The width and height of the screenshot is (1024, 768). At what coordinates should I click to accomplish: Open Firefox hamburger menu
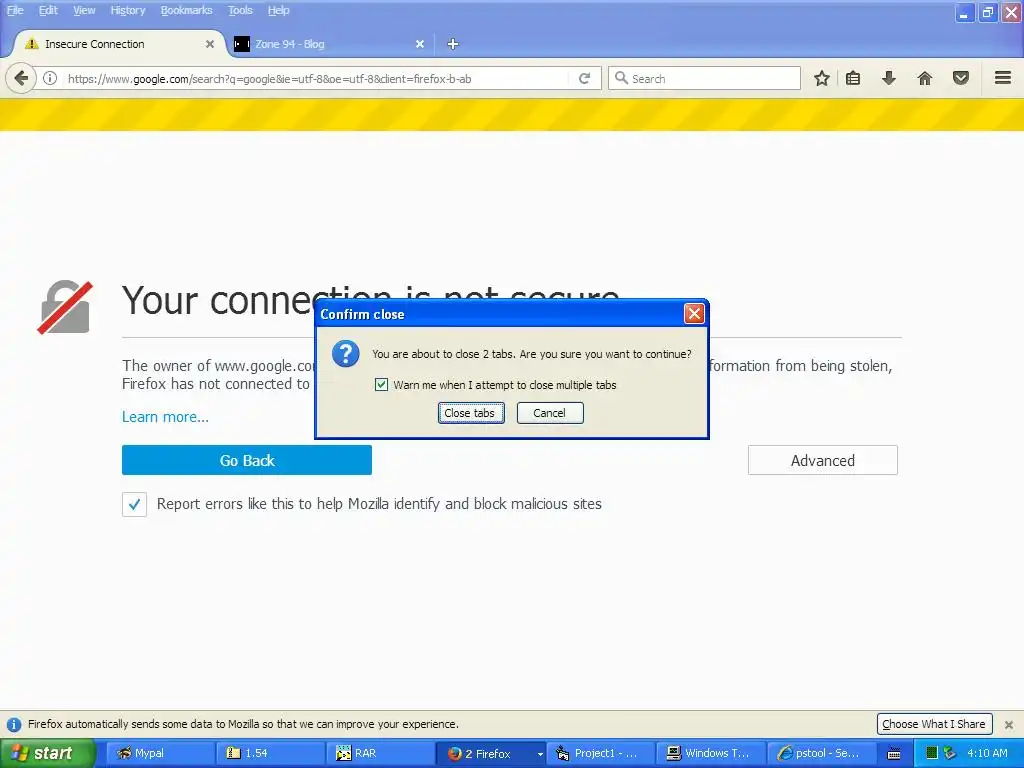1003,78
